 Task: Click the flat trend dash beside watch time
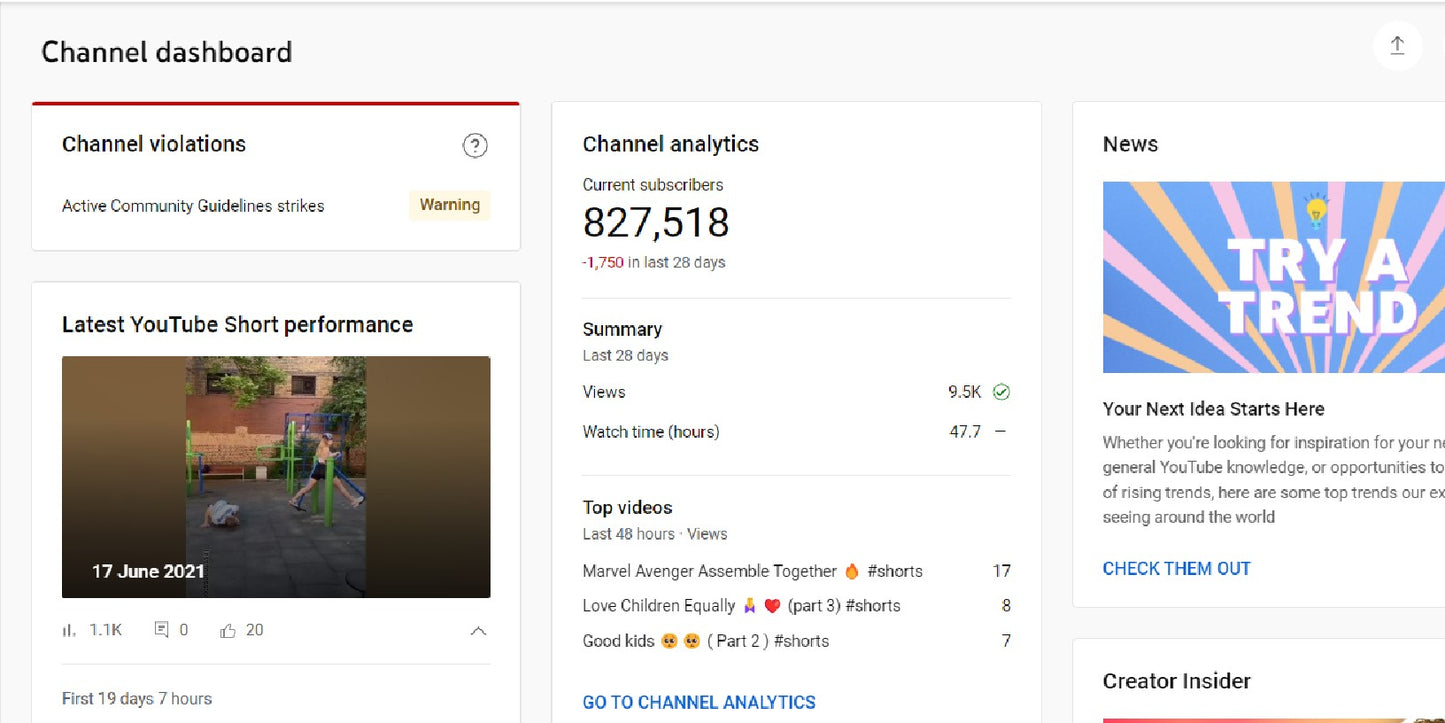point(1002,432)
